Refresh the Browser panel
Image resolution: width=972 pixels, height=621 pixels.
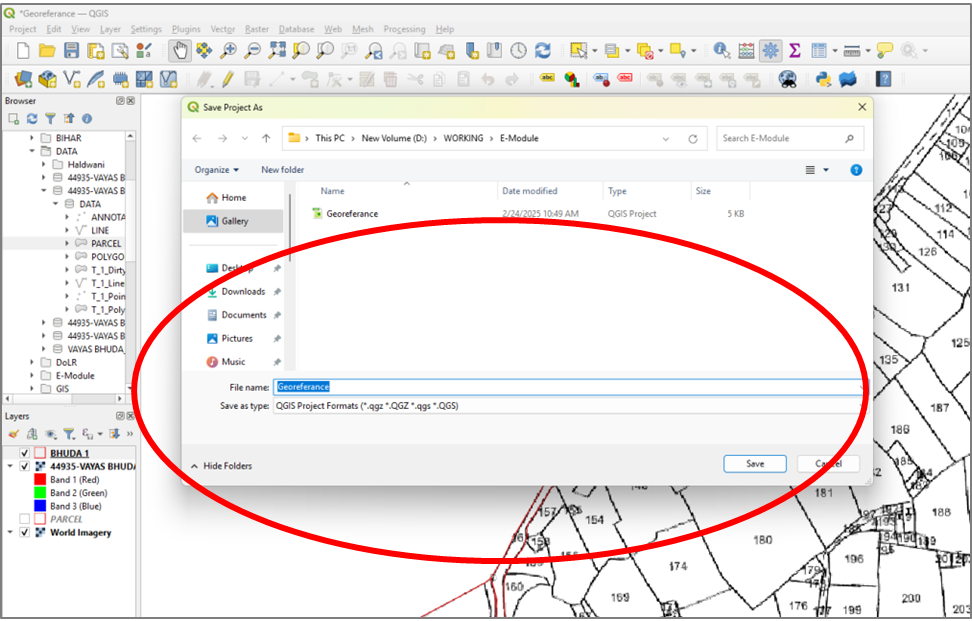[32, 119]
